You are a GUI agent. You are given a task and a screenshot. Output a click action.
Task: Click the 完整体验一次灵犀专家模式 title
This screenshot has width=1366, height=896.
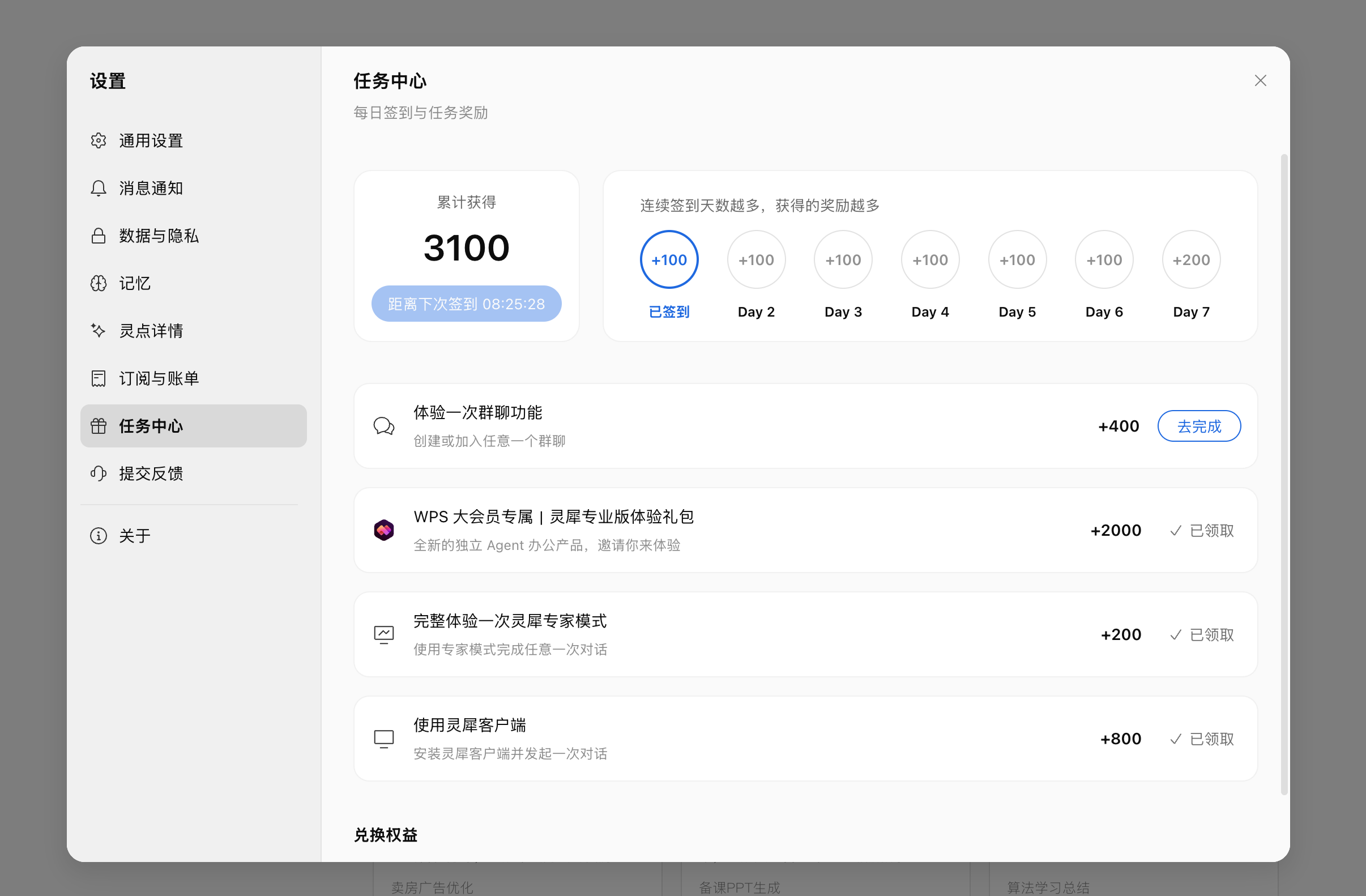point(510,621)
